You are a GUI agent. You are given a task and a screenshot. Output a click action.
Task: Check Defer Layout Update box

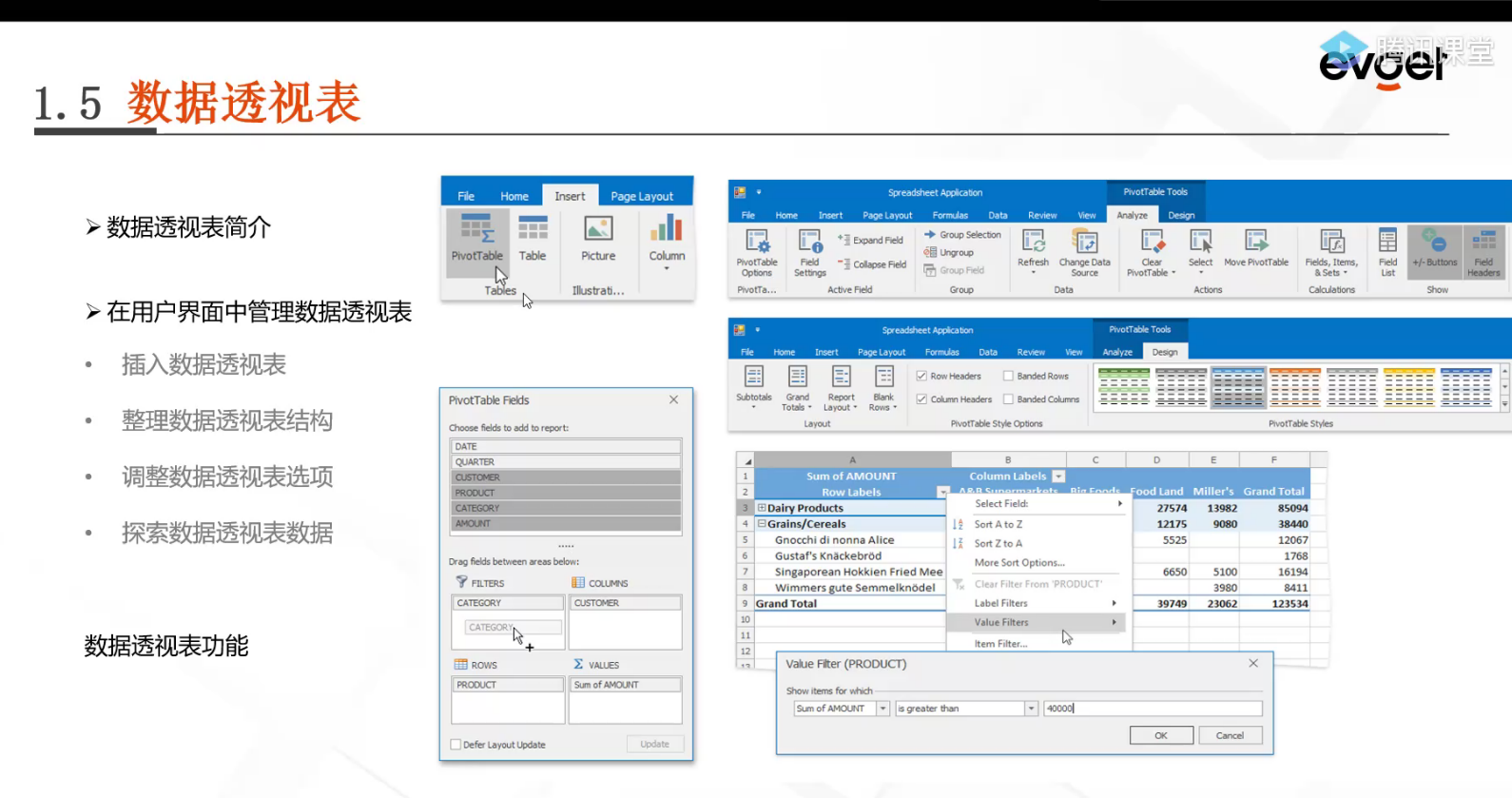click(456, 745)
